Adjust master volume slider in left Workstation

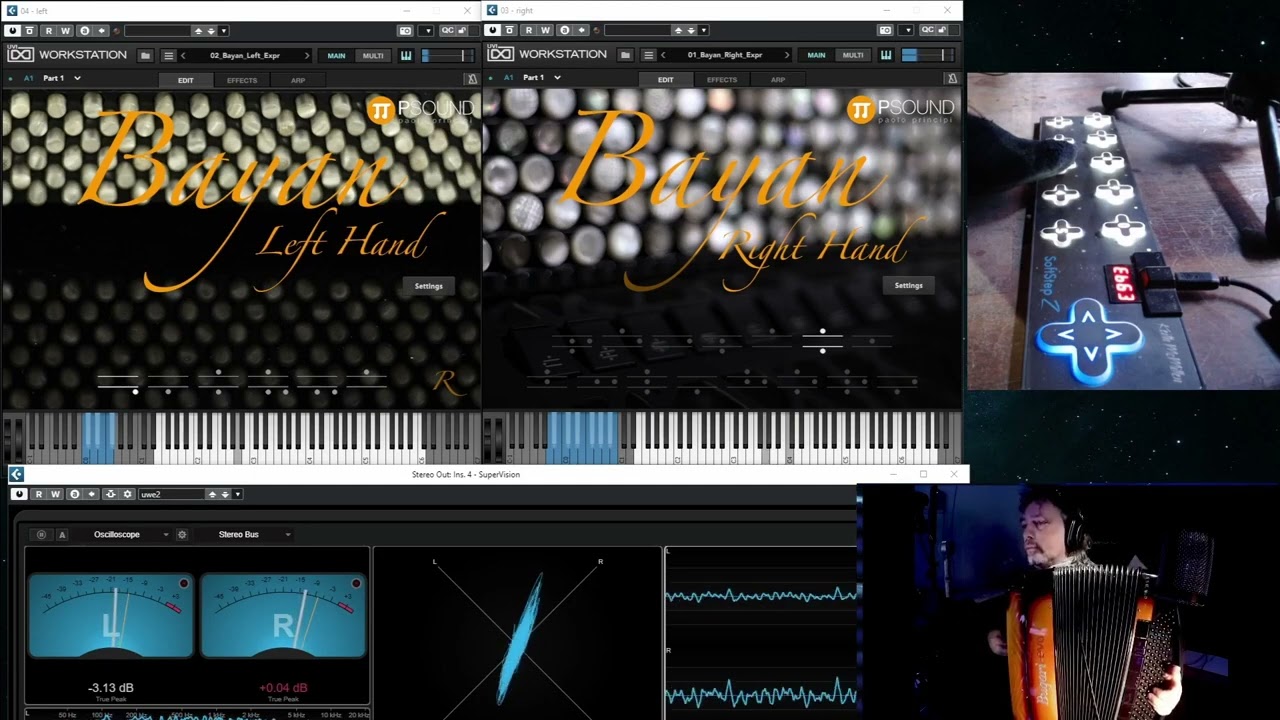[x=447, y=56]
